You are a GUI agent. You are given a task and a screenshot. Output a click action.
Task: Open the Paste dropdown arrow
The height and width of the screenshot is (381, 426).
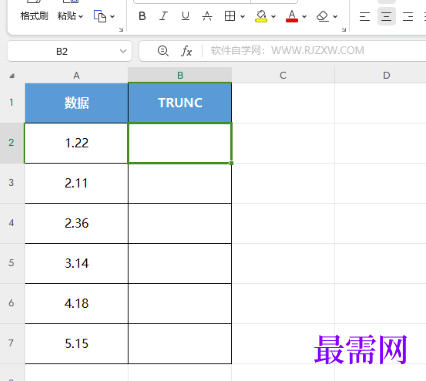[80, 16]
